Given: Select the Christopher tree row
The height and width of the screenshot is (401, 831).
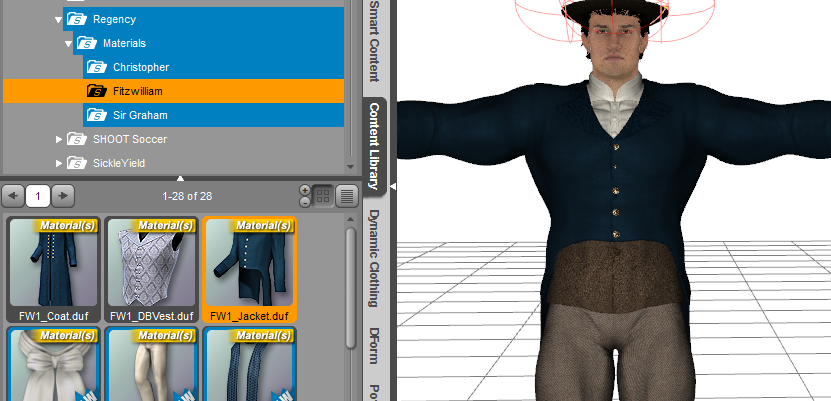Looking at the screenshot, I should tap(213, 67).
